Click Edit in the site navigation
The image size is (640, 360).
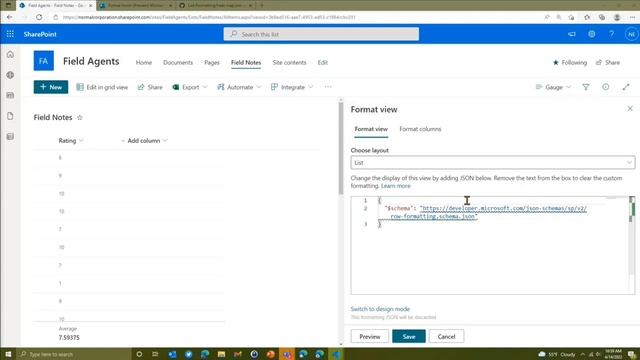pyautogui.click(x=322, y=62)
